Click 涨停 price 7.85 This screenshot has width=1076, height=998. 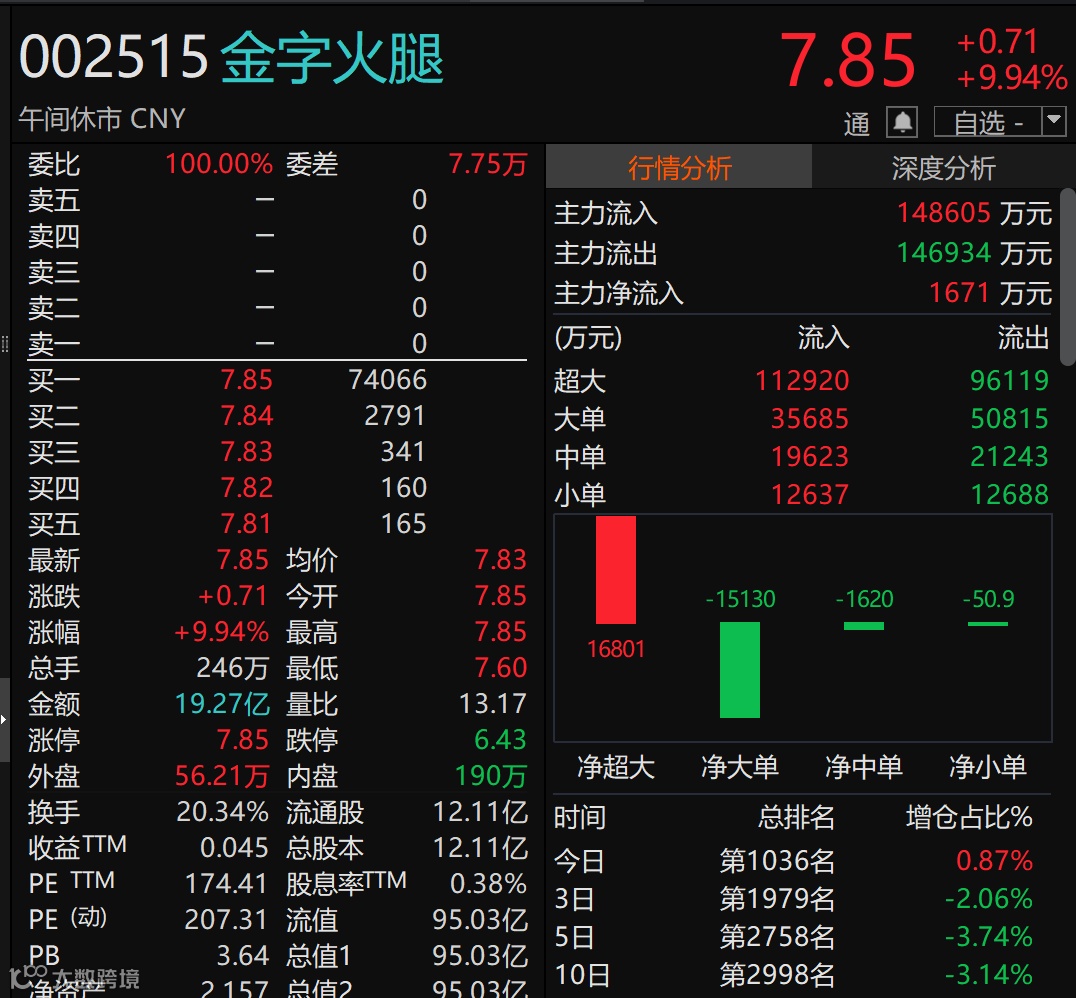tap(242, 740)
